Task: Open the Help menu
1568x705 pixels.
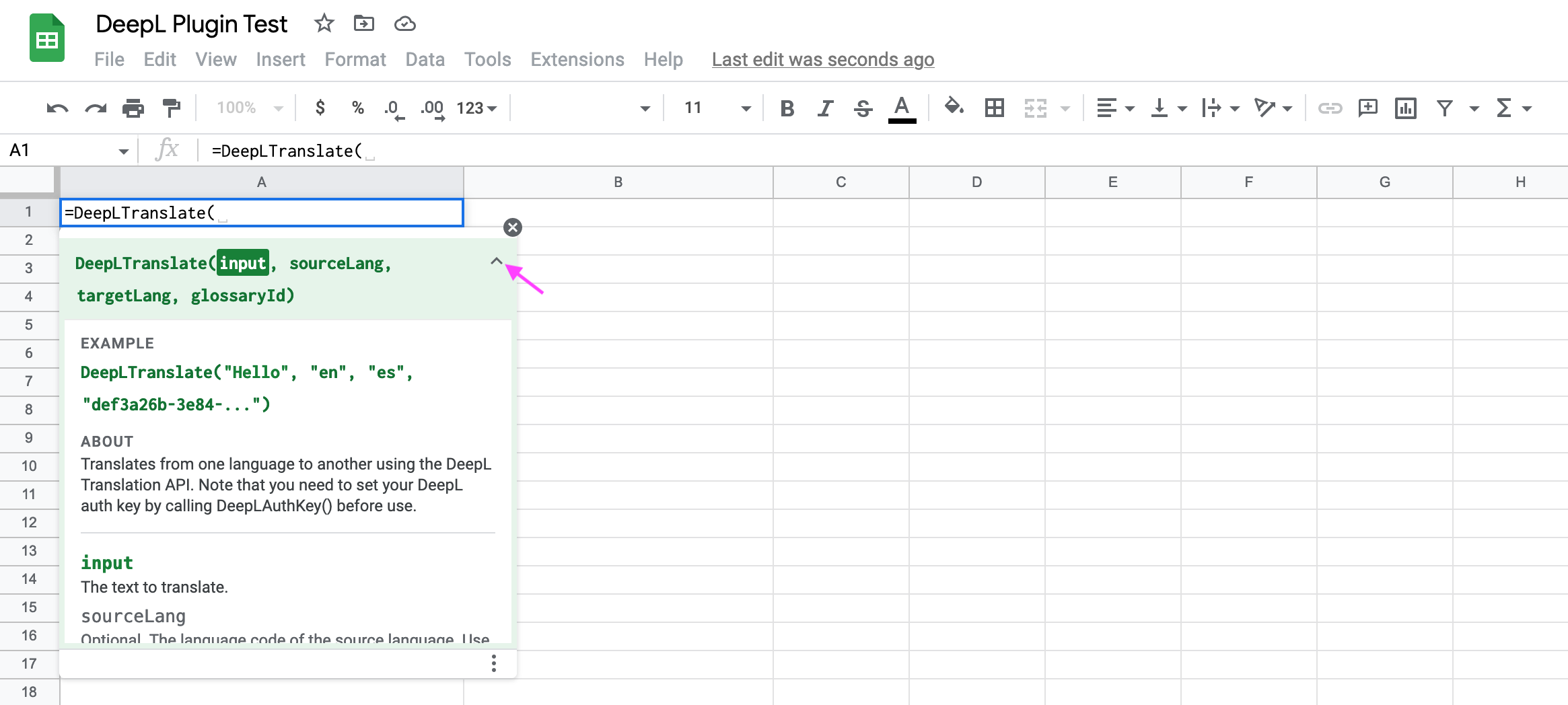Action: click(x=663, y=59)
